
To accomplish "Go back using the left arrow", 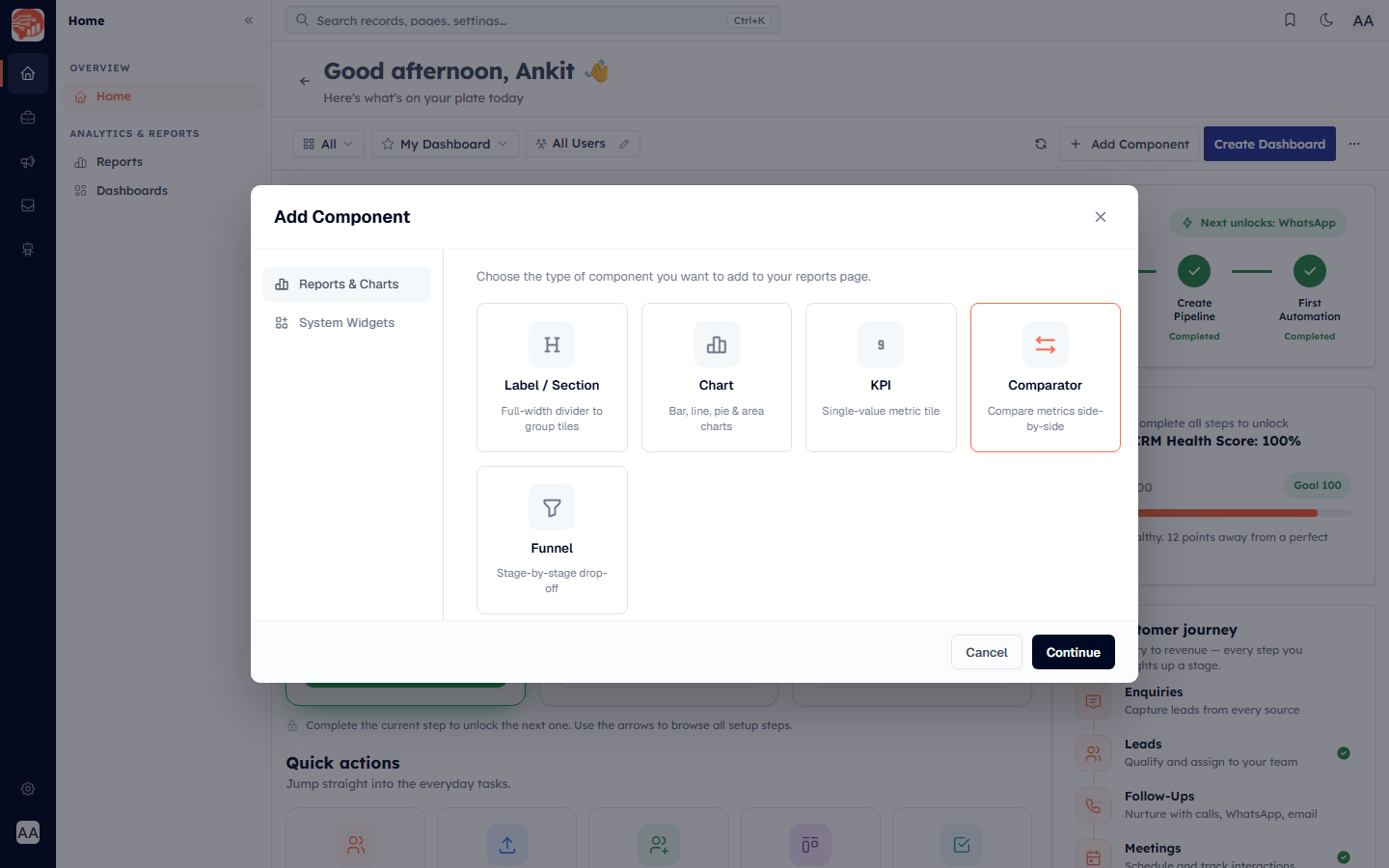I will pos(305,81).
